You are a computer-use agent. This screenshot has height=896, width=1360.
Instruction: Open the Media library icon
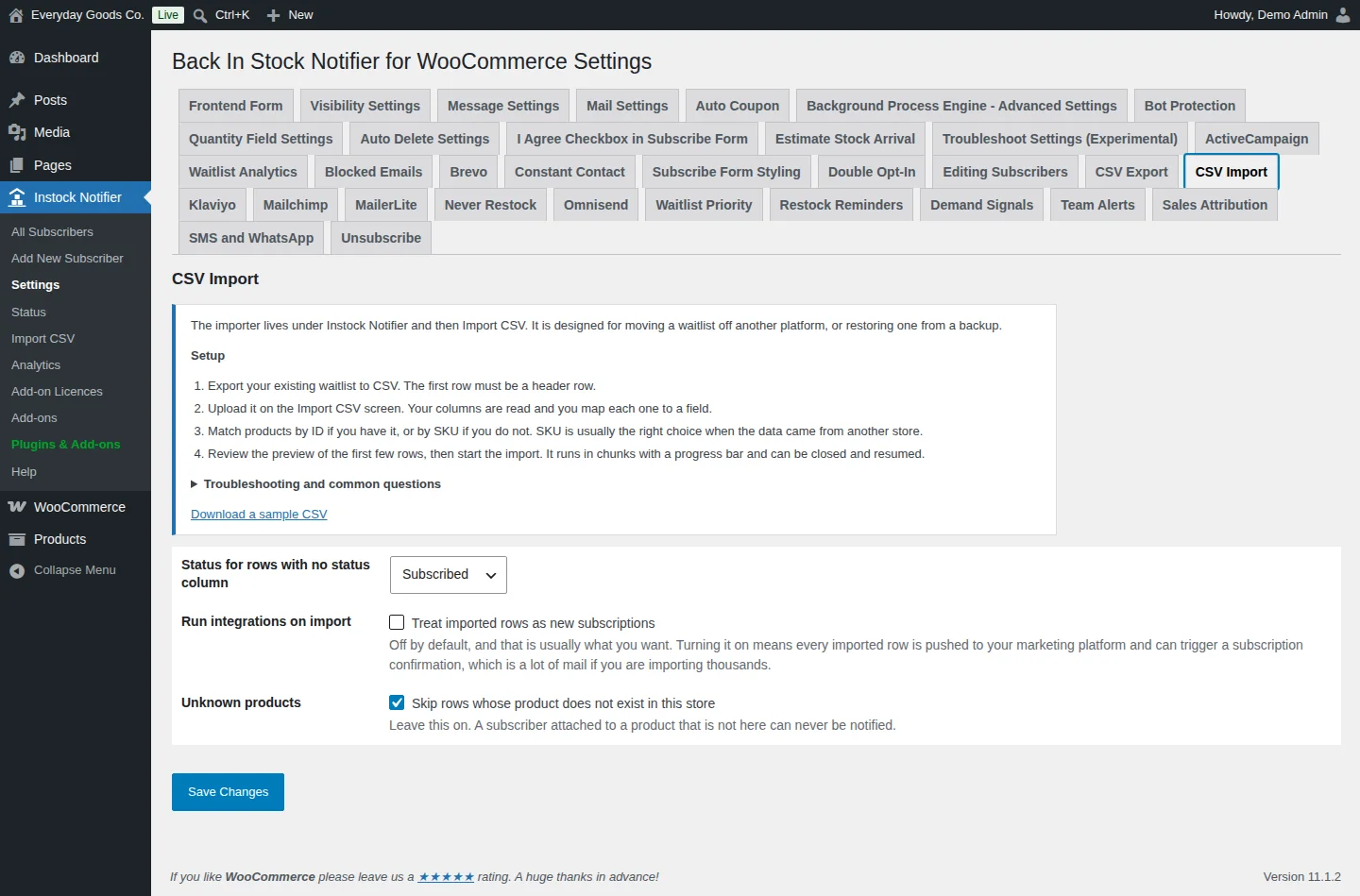pyautogui.click(x=17, y=132)
